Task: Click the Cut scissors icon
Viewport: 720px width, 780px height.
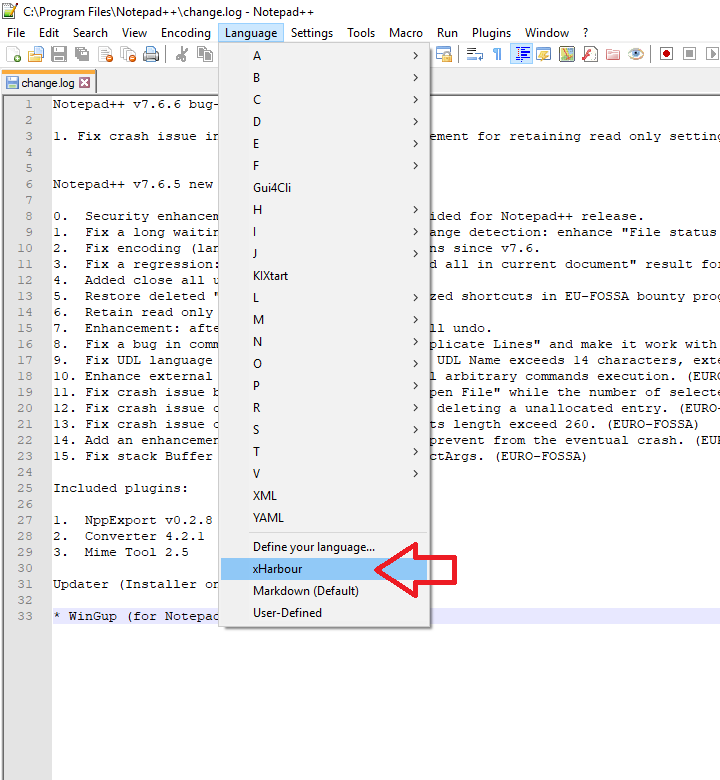Action: 182,54
